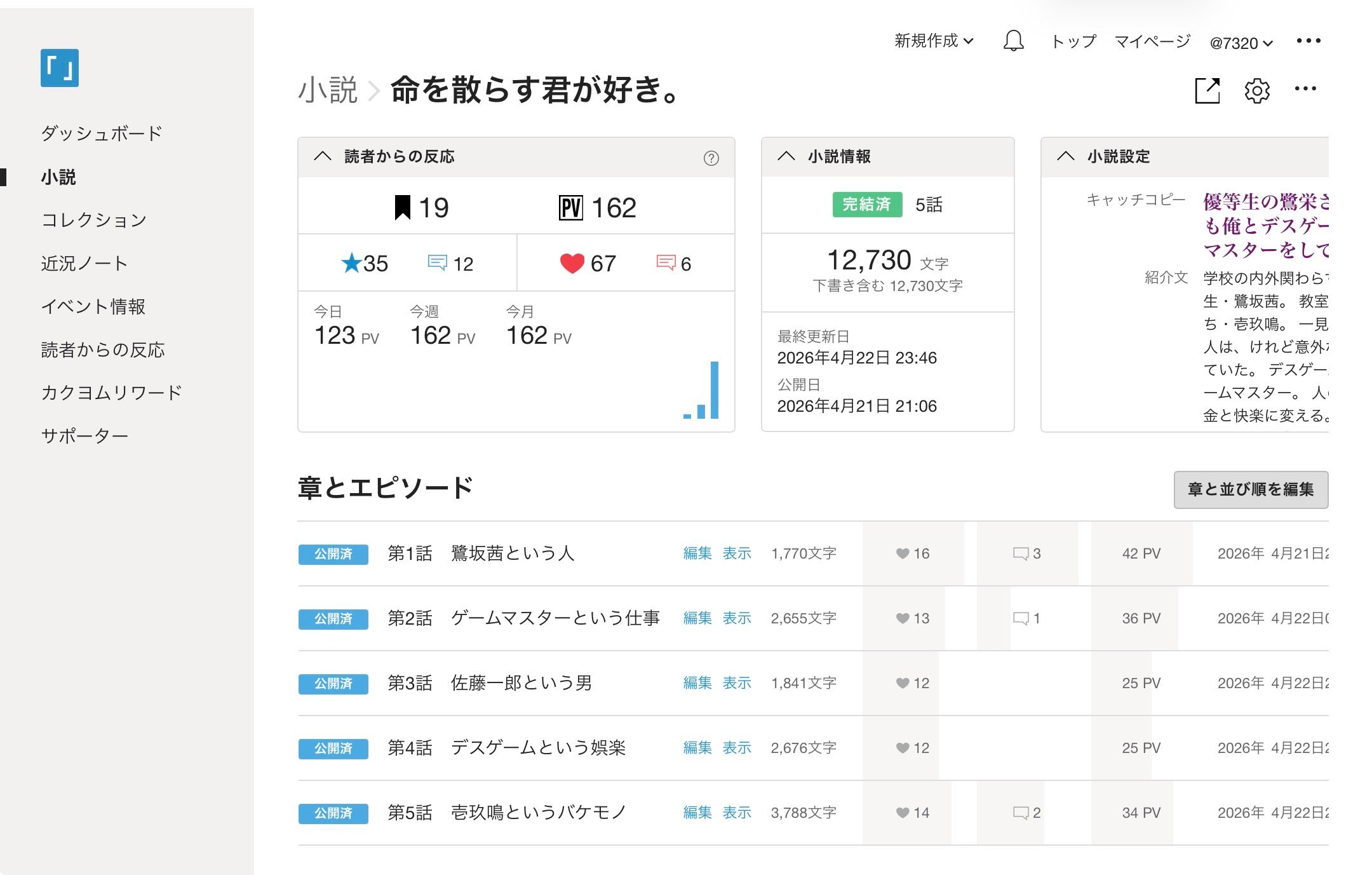
Task: Open the top header three-dot menu
Action: [x=1308, y=41]
